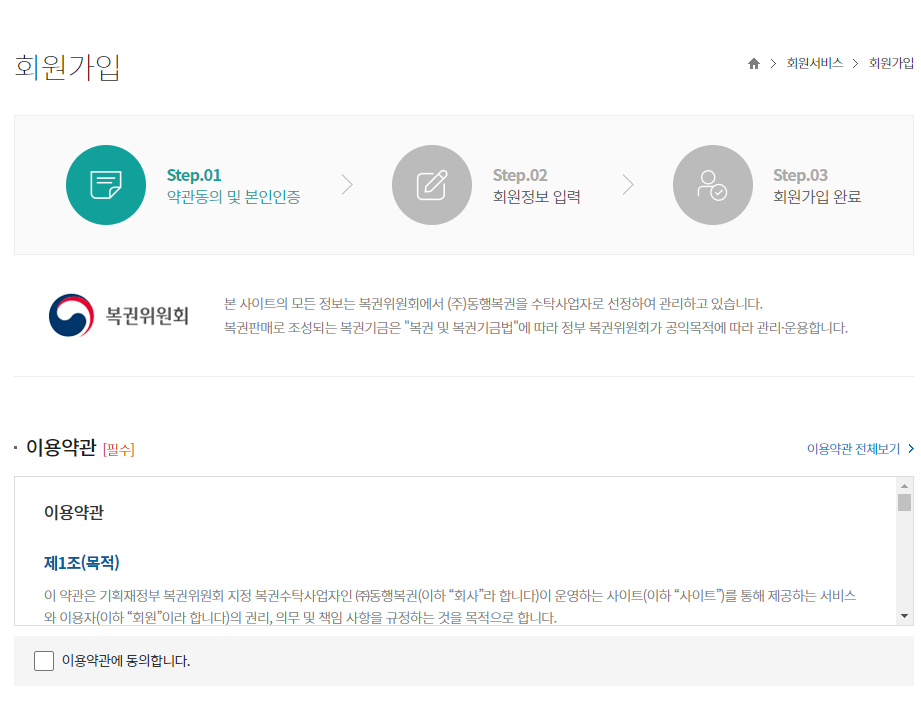Click the Step.01 document note icon
The image size is (921, 711).
(106, 185)
